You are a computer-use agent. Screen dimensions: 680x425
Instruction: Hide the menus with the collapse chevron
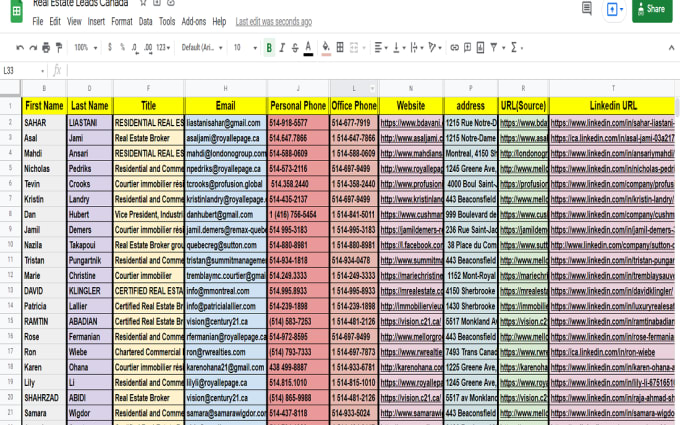coord(671,48)
